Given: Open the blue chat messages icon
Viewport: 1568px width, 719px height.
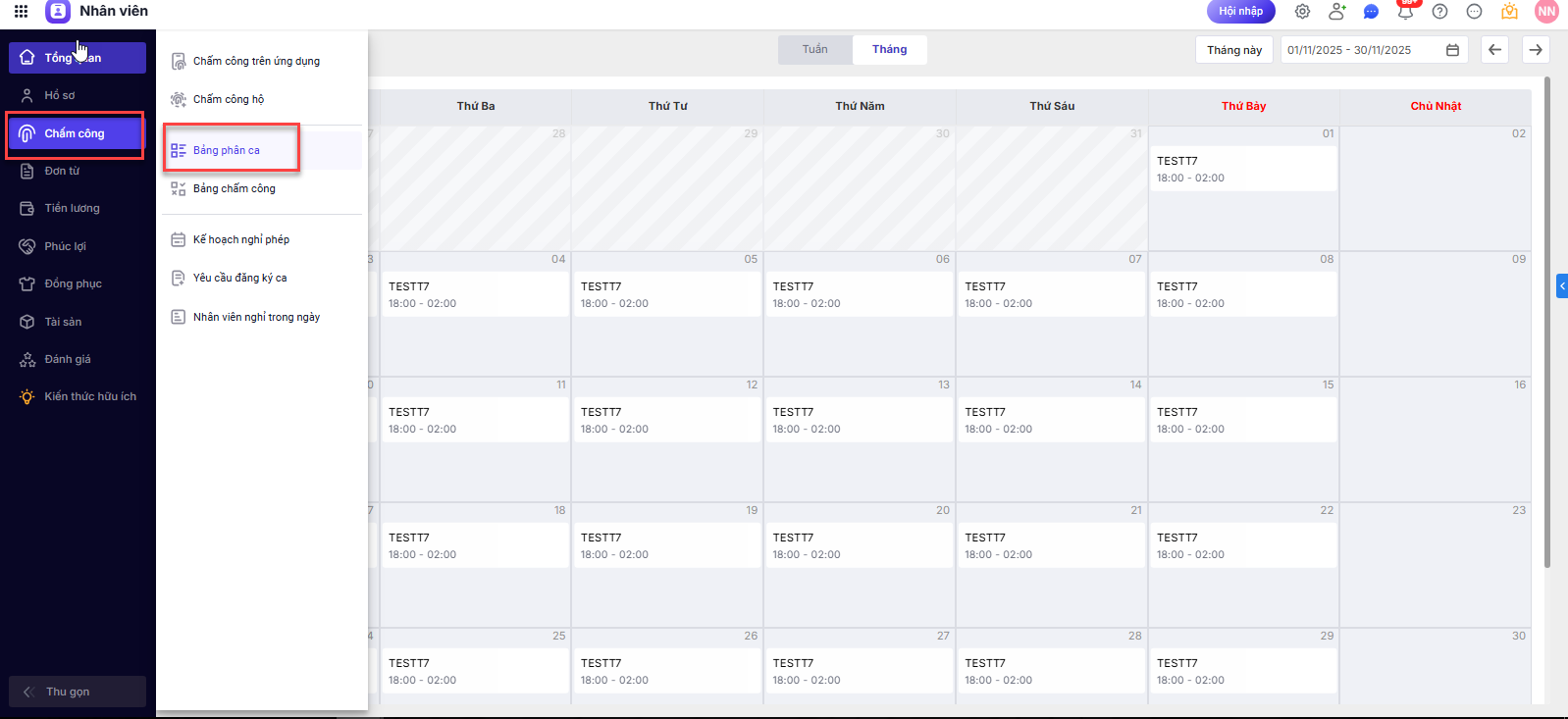Looking at the screenshot, I should click(1371, 12).
